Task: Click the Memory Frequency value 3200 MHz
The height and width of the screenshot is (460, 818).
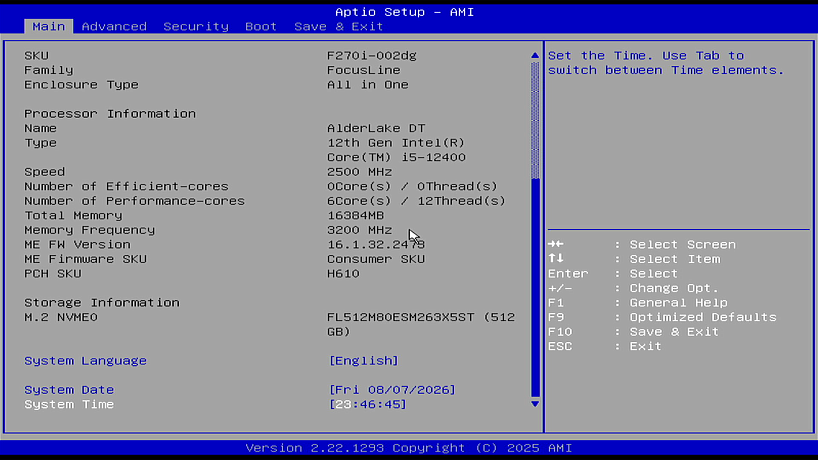Action: coord(359,231)
